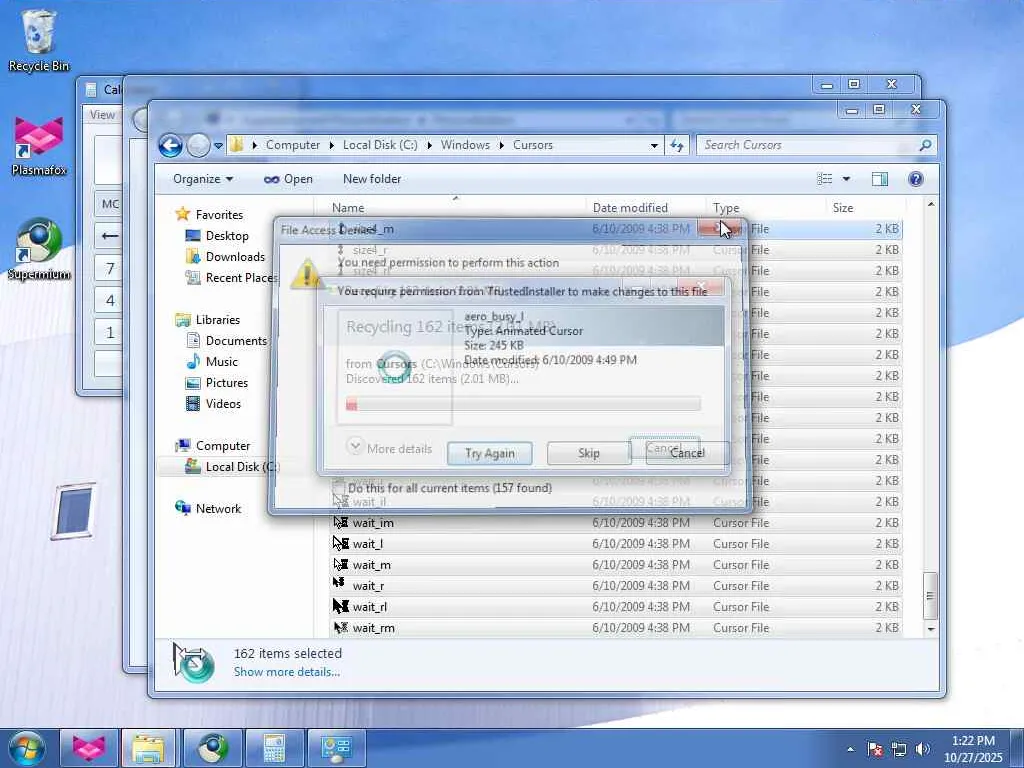Open Plasmafox from the taskbar
1024x768 pixels.
[x=89, y=748]
